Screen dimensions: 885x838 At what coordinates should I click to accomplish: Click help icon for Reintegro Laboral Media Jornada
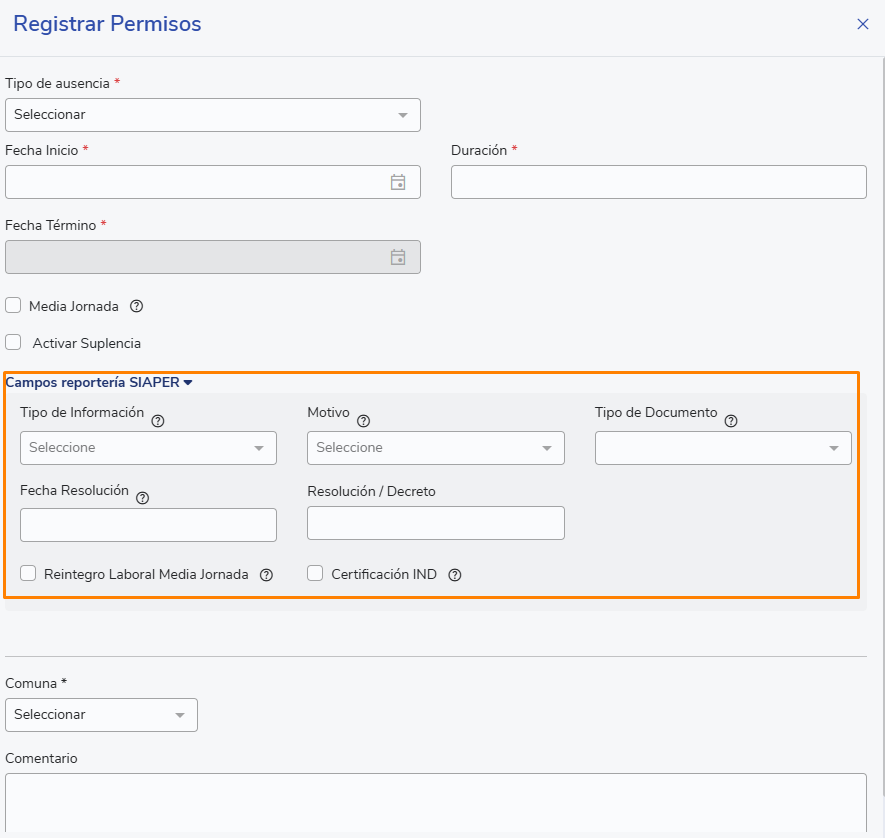[x=266, y=575]
